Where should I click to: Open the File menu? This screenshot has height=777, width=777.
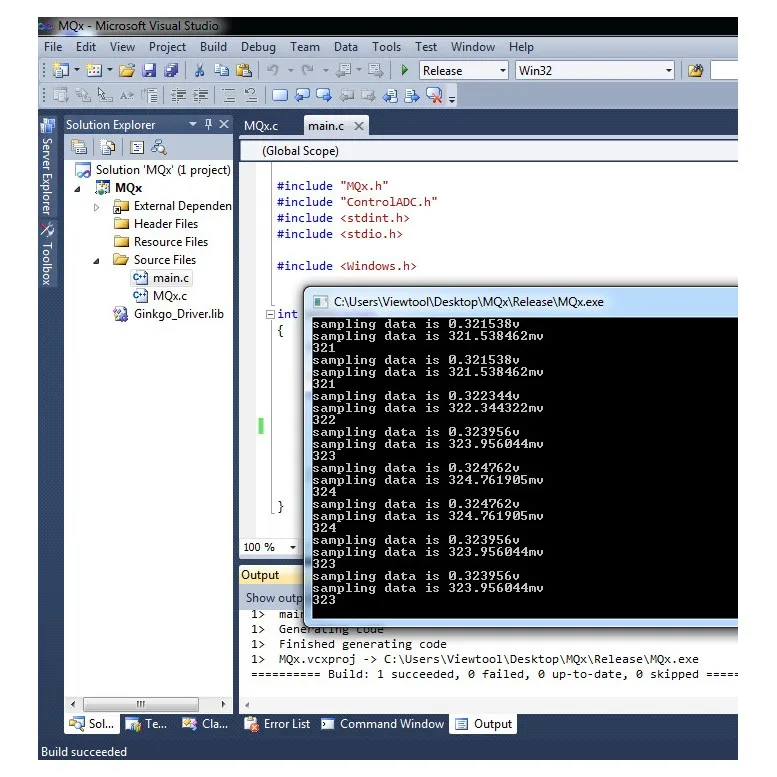click(53, 47)
